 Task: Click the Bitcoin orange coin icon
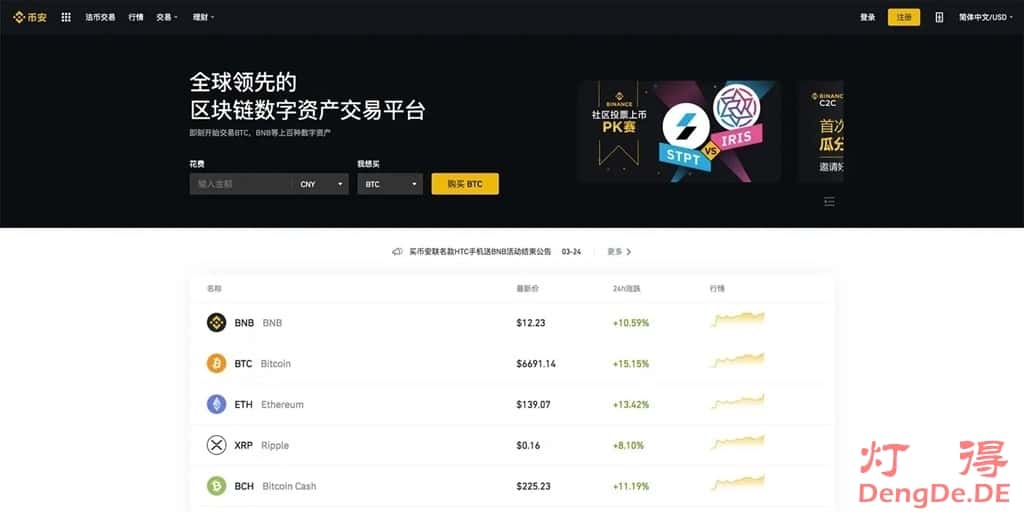pyautogui.click(x=216, y=364)
